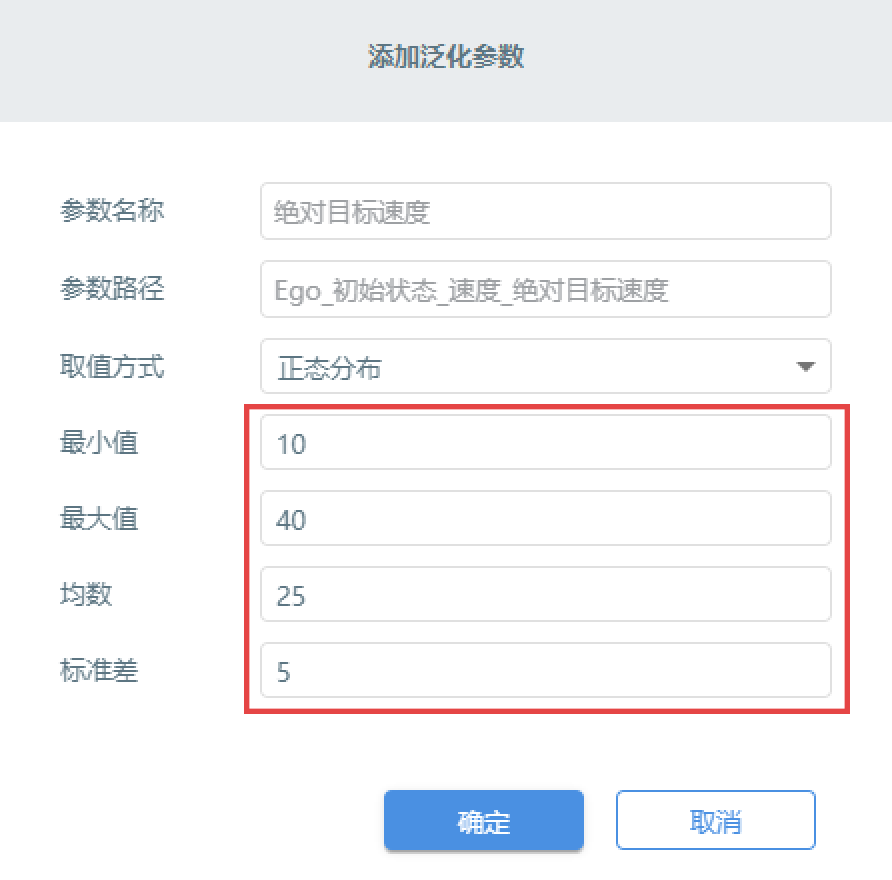Click the 最大值 label
This screenshot has height=880, width=892.
pos(99,519)
